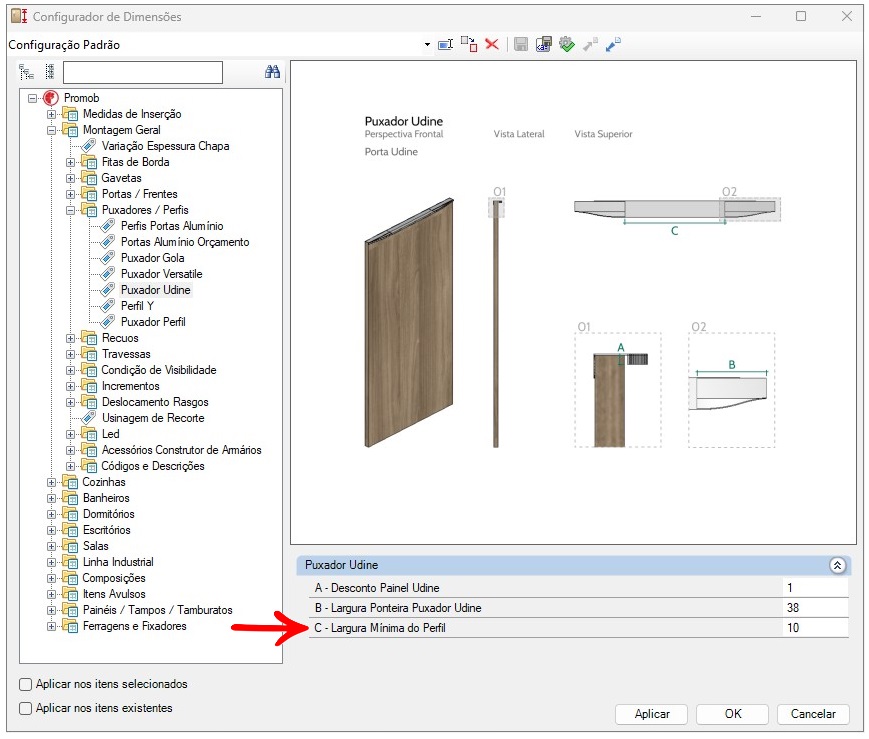Check 'Aplicar nos itens existentes' option
Viewport: 869px width, 739px height.
point(26,709)
